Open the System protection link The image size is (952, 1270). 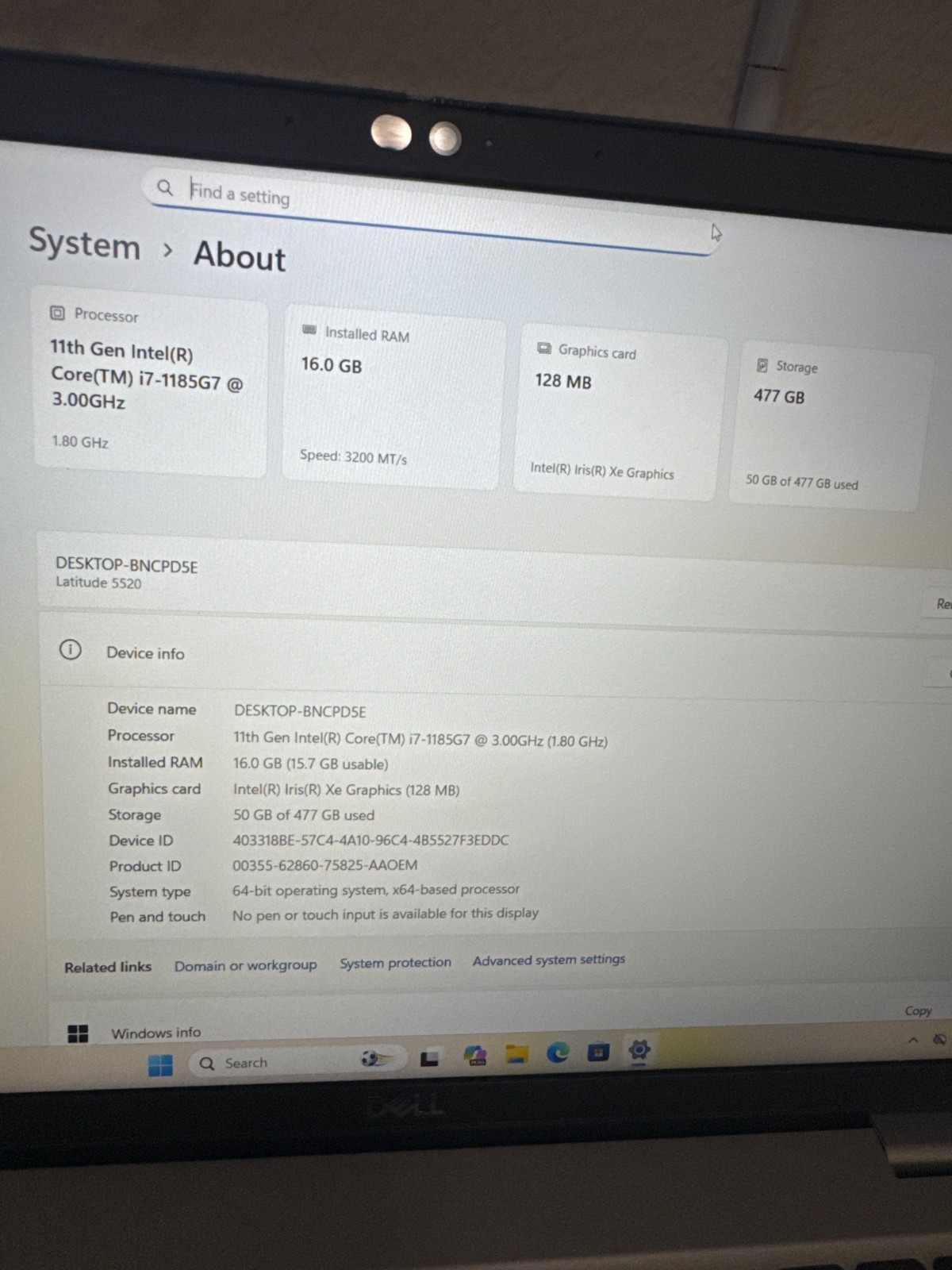(395, 962)
